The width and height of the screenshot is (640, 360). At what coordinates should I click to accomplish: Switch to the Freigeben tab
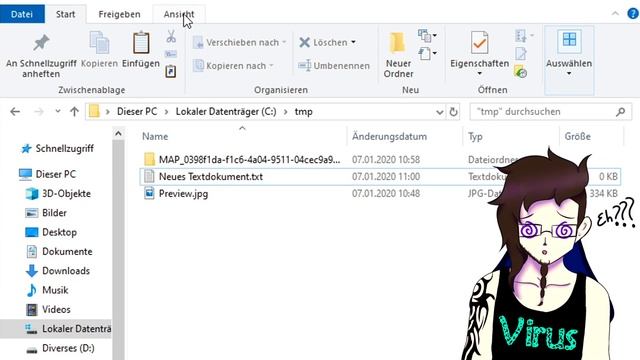[119, 14]
